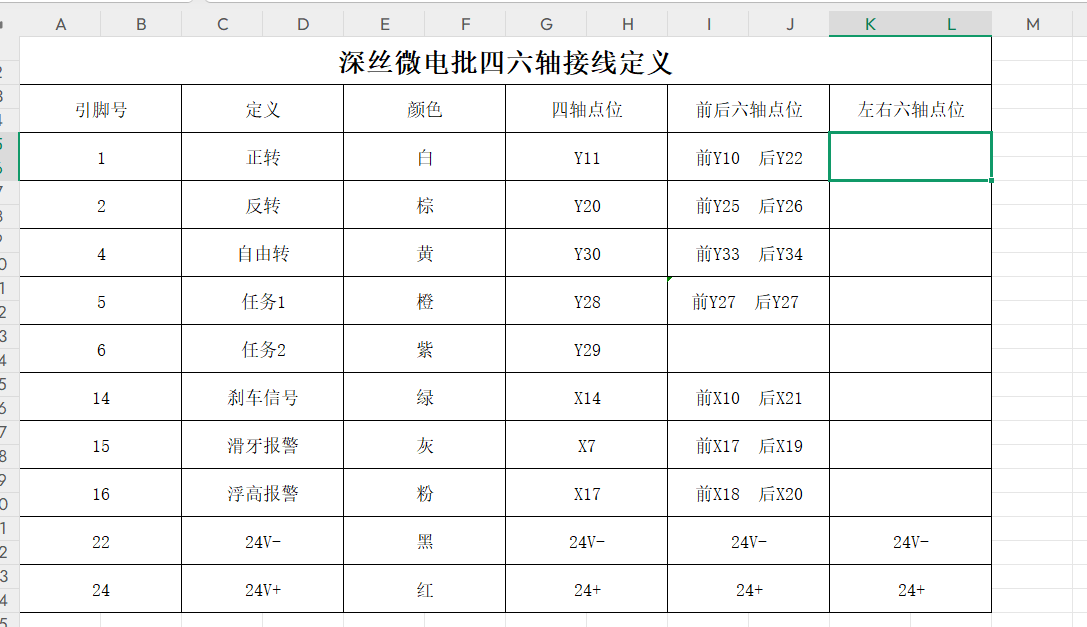Viewport: 1087px width, 627px height.
Task: Click pin number 16 cell
Action: (x=101, y=493)
